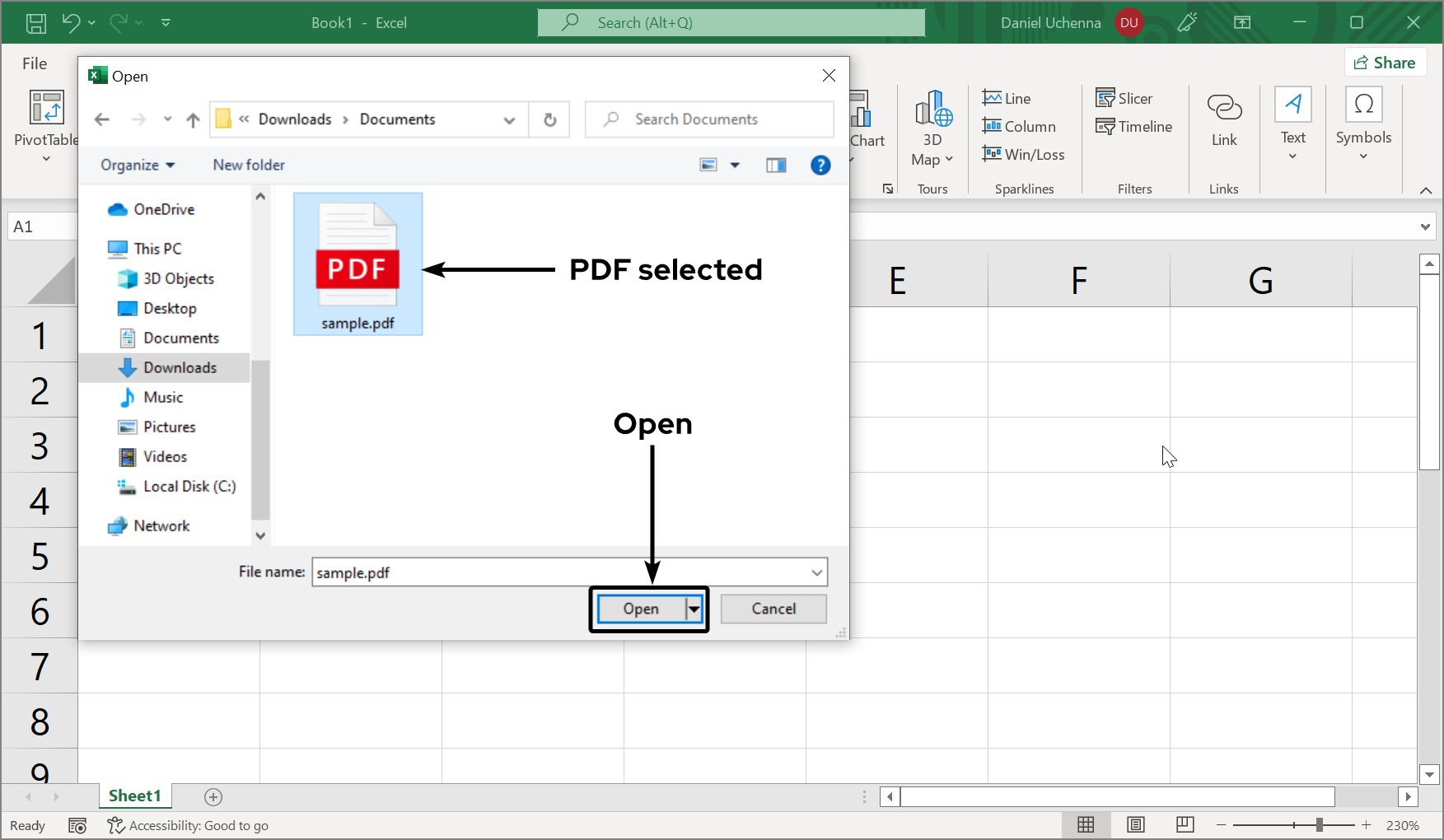Viewport: 1444px width, 840px height.
Task: Expand the File name dropdown
Action: pyautogui.click(x=816, y=572)
